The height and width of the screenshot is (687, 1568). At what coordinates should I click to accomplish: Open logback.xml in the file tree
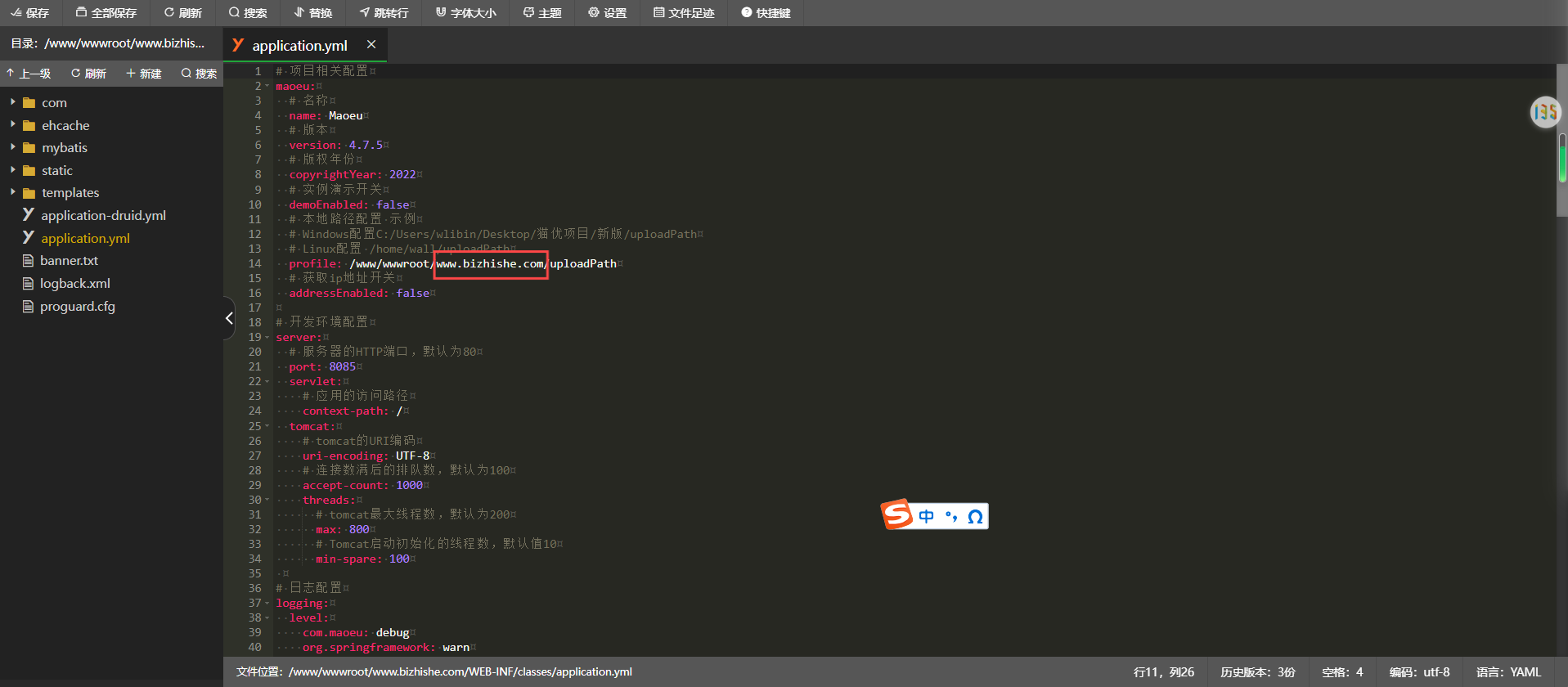coord(74,284)
